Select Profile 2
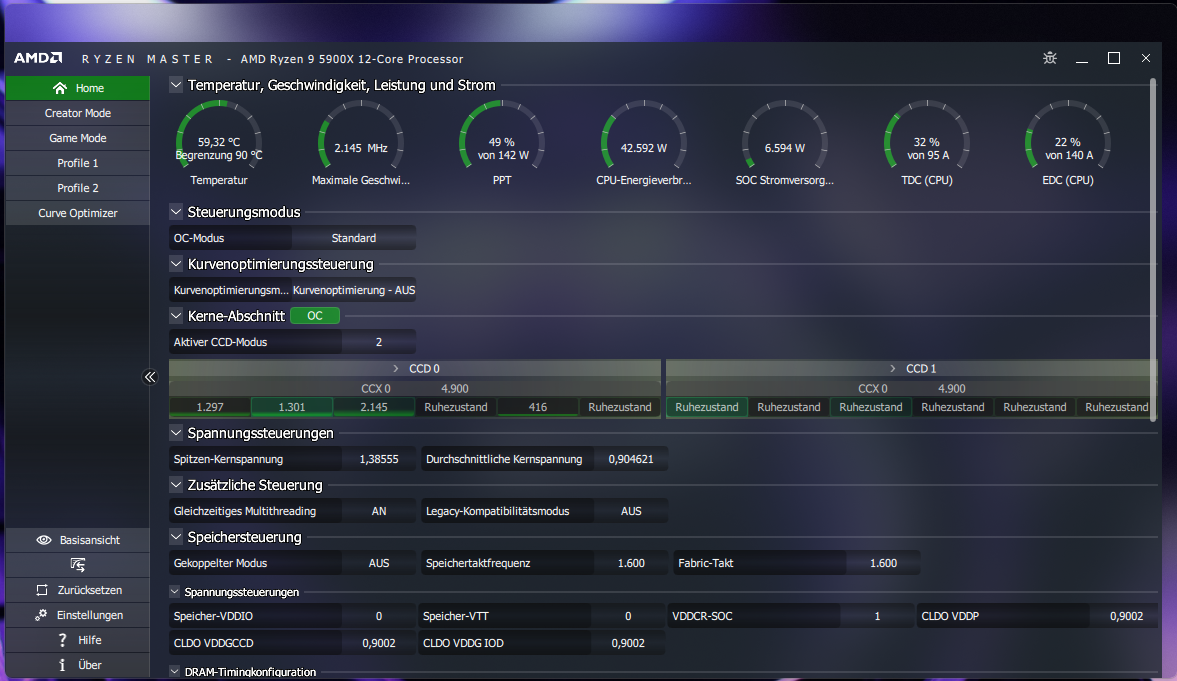The width and height of the screenshot is (1177, 681). 77,188
